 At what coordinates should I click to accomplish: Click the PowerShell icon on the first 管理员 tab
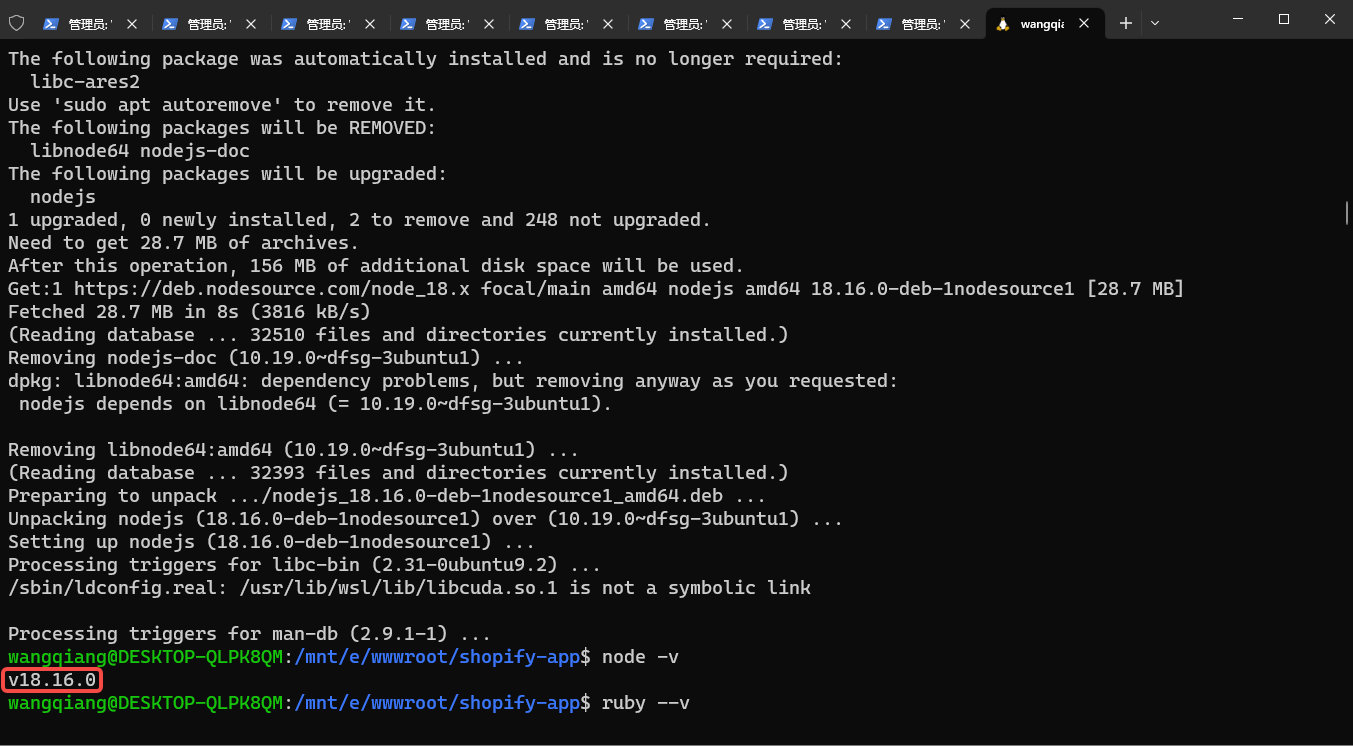point(50,24)
